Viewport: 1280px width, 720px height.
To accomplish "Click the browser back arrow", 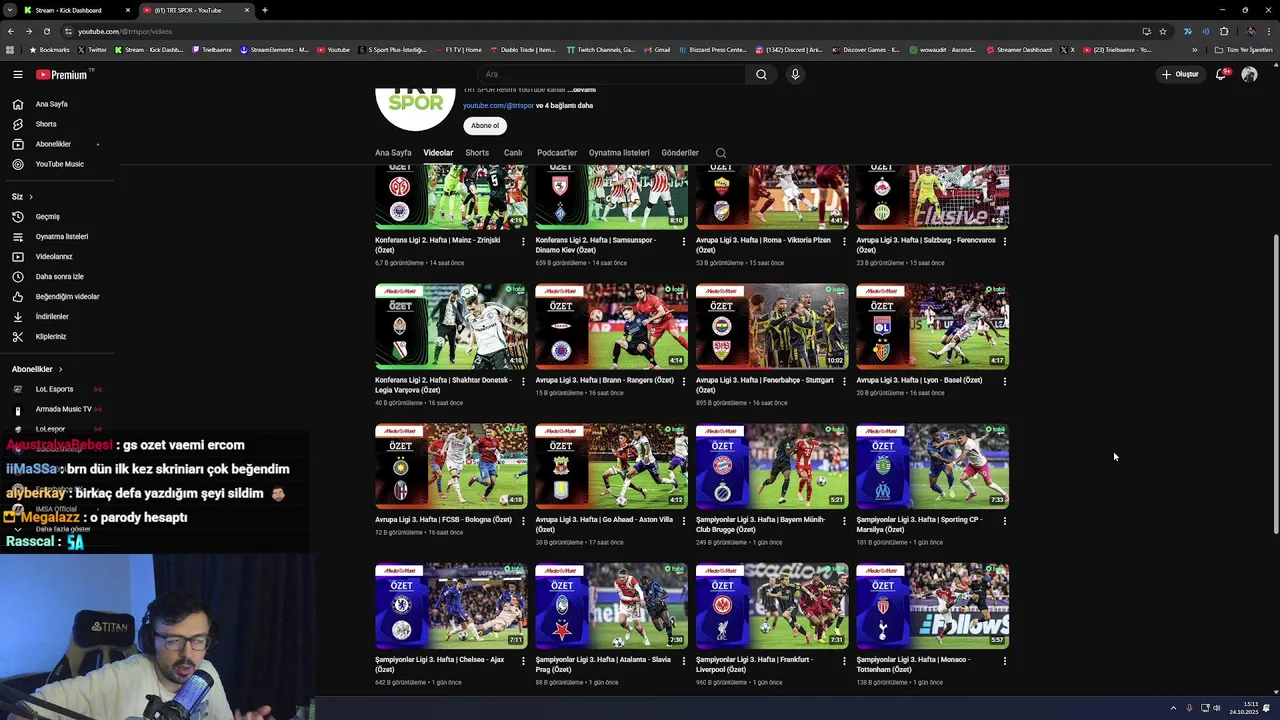I will (12, 31).
